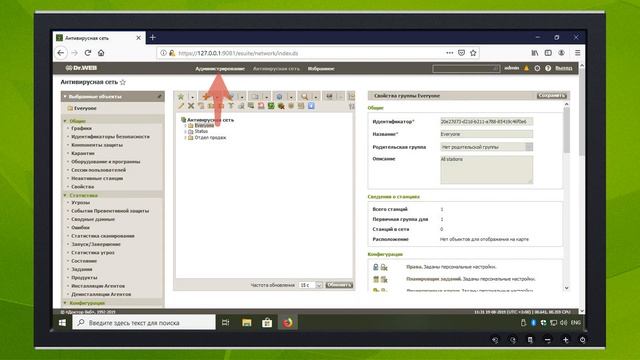Click the volume icon in the system tray
The height and width of the screenshot is (360, 640).
(x=564, y=322)
